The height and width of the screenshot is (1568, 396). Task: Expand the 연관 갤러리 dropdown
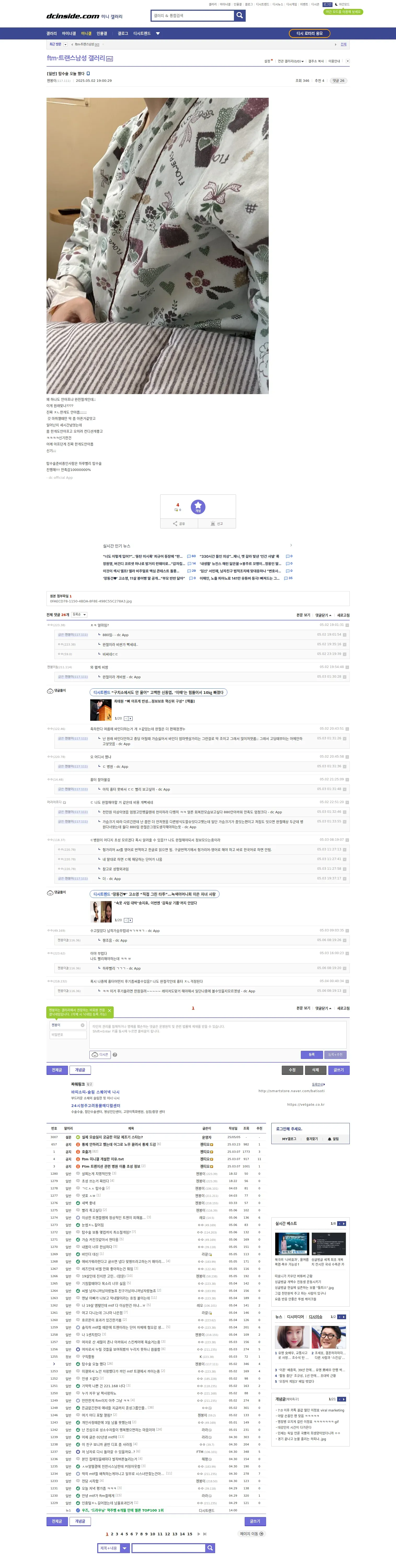pyautogui.click(x=291, y=61)
